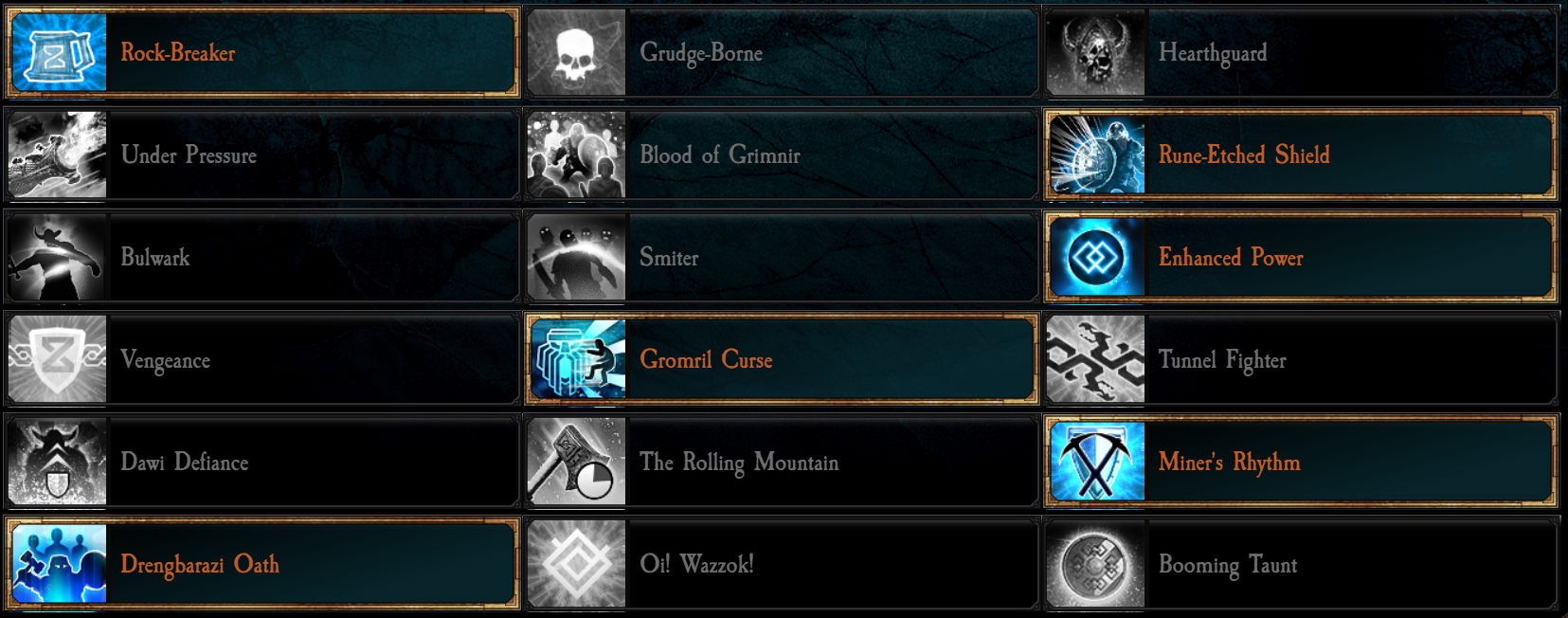
Task: Click the Enhanced Power diamond icon
Action: pos(1097,257)
